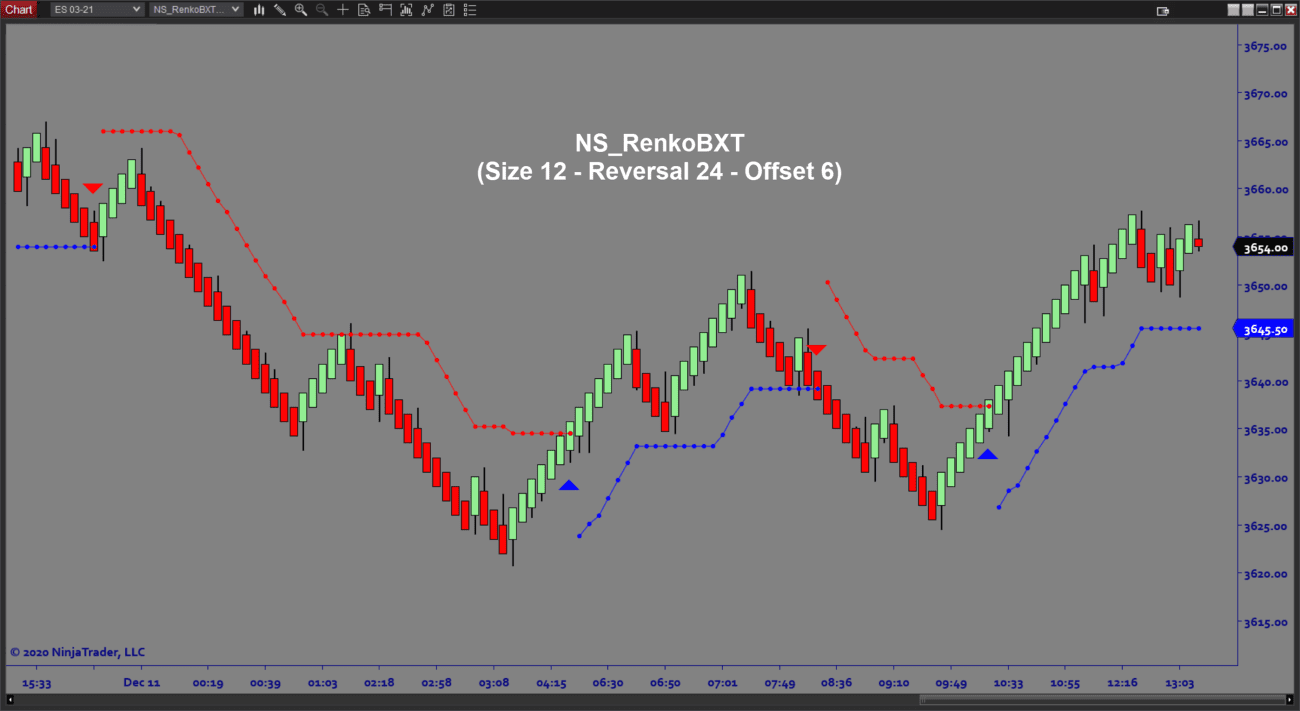
Task: Open the chart properties grid icon
Action: (448, 10)
